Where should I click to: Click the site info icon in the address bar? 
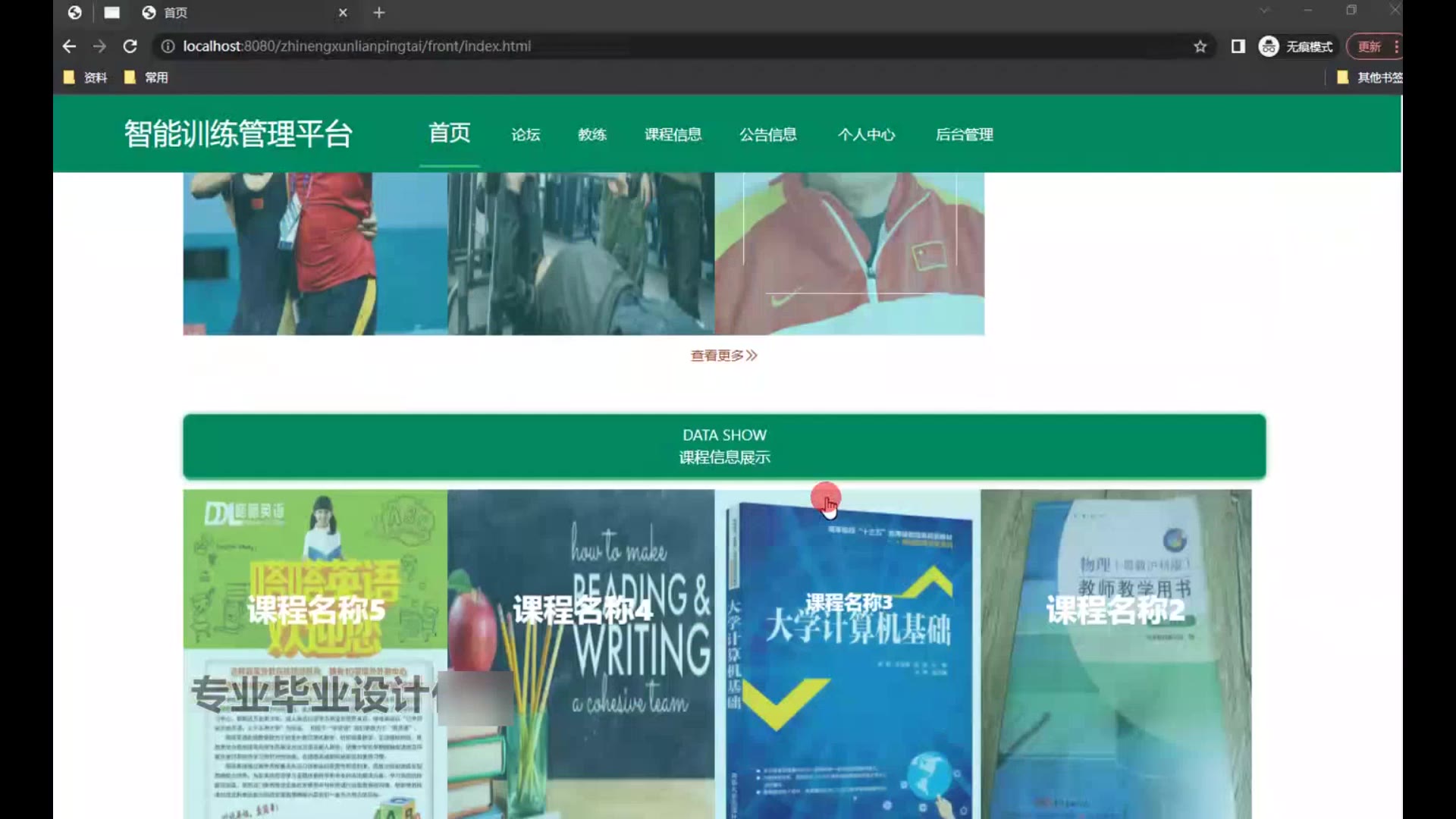(x=168, y=46)
